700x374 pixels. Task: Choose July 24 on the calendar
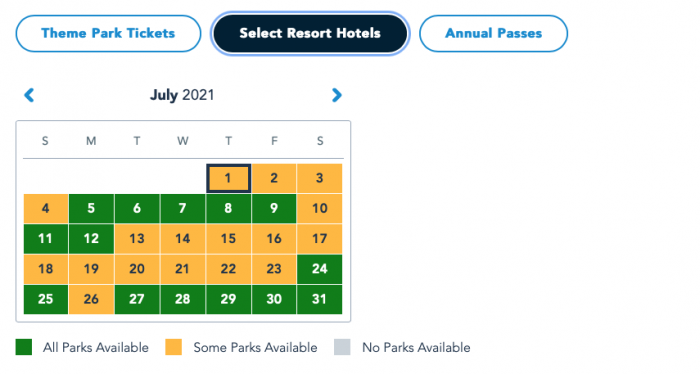[x=320, y=269]
